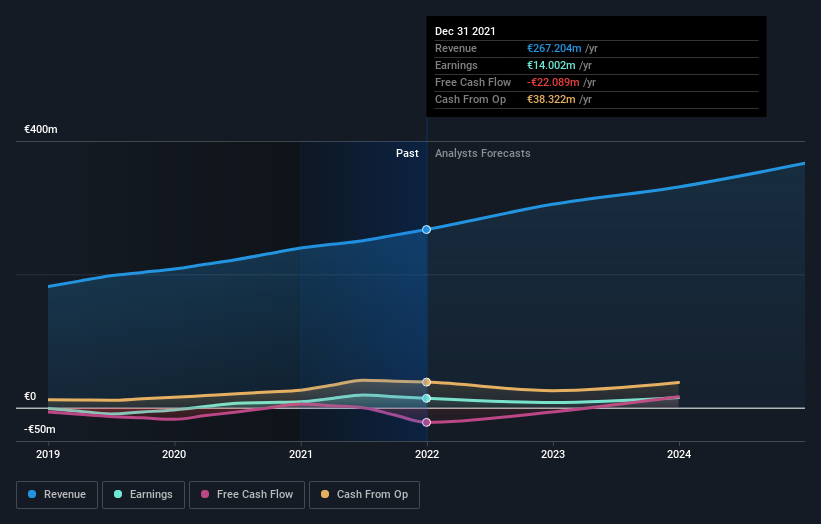Screen dimensions: 821x524
Task: Select the 2020 x-axis label
Action: [x=174, y=454]
